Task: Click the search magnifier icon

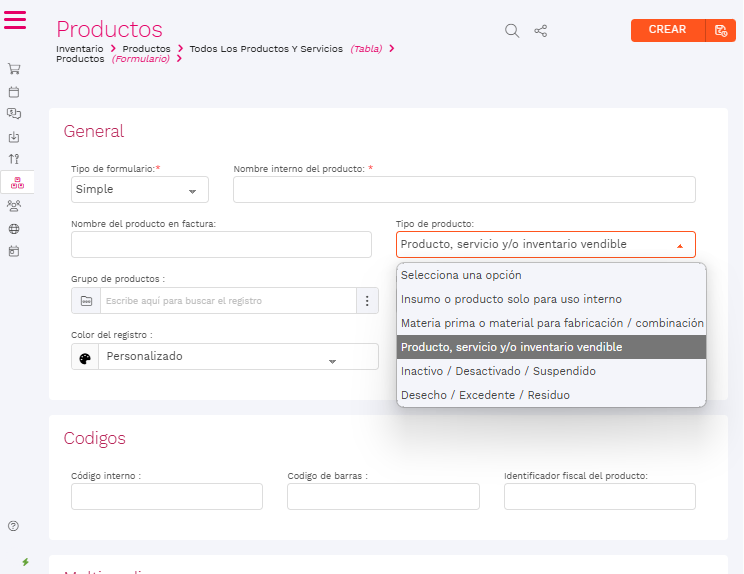Action: tap(512, 31)
